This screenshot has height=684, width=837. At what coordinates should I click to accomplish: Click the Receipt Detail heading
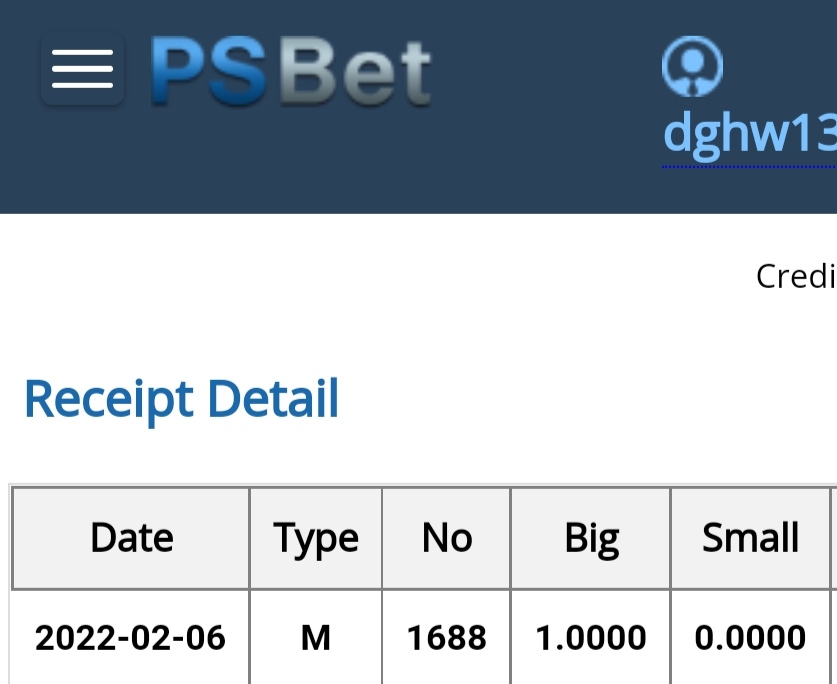click(x=181, y=398)
